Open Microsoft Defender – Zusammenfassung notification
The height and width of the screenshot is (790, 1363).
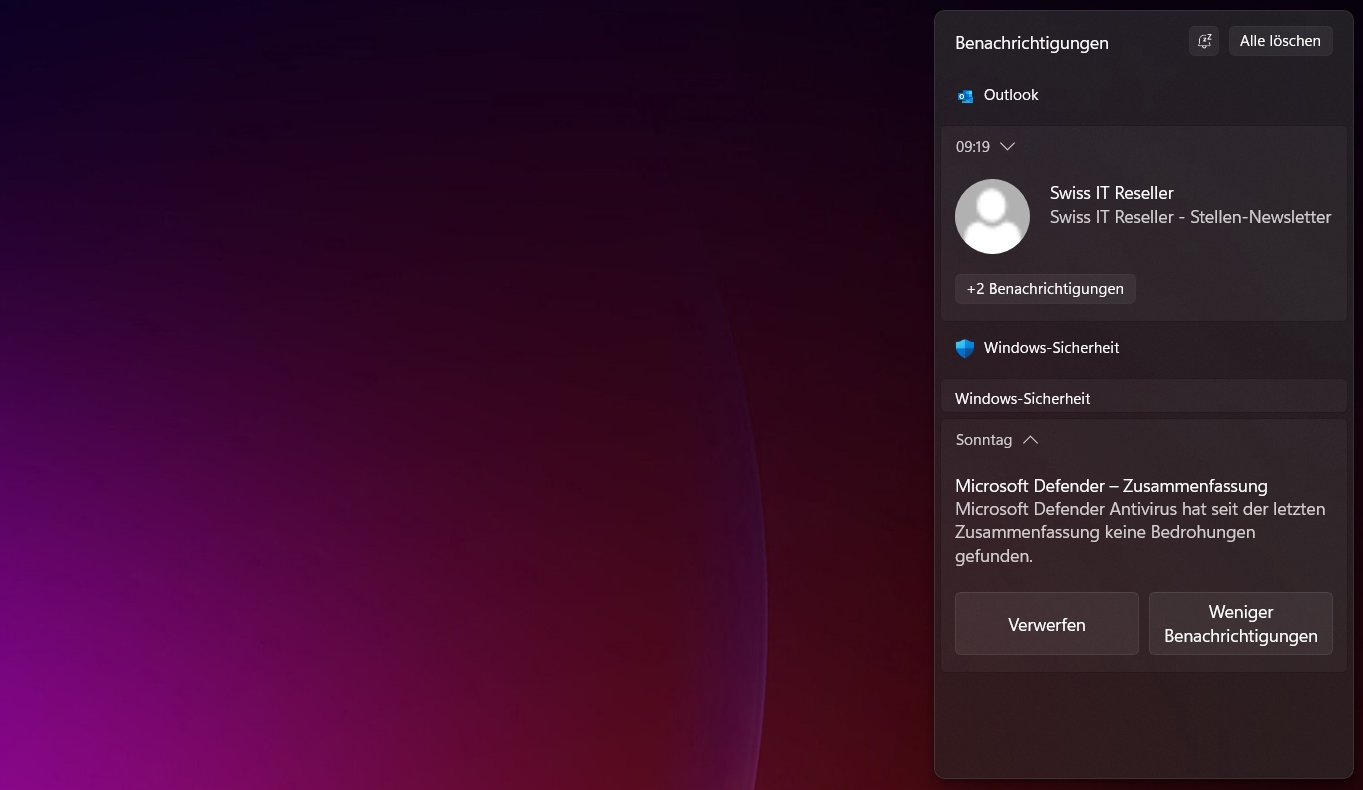point(1111,486)
